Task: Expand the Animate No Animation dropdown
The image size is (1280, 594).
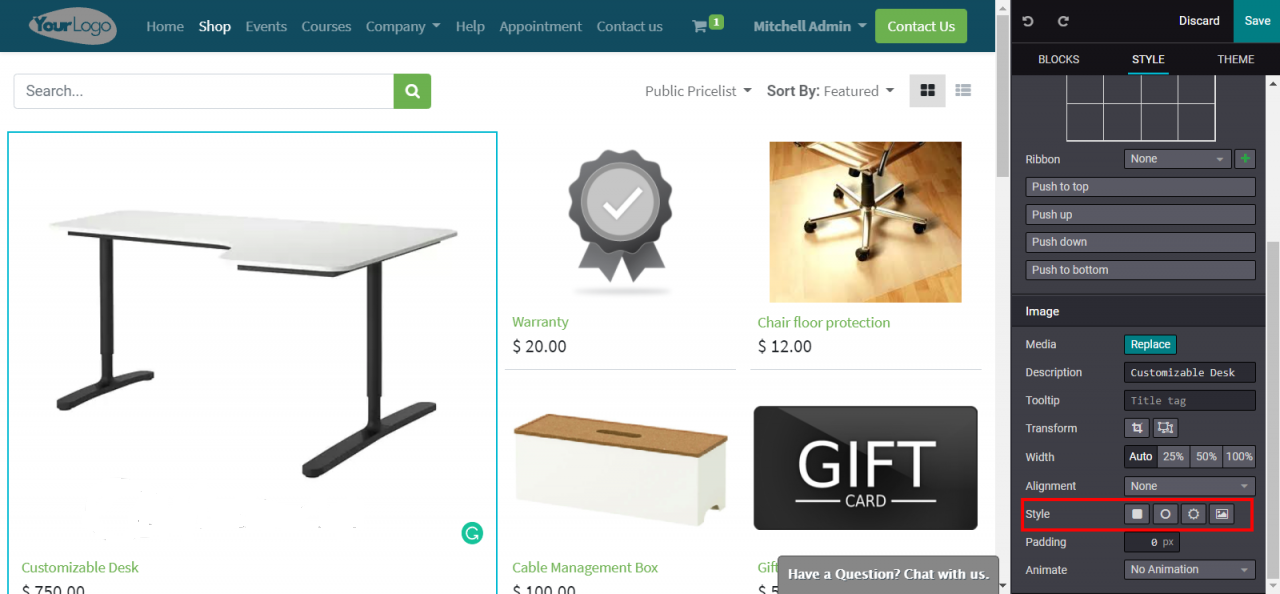Action: coord(1189,570)
